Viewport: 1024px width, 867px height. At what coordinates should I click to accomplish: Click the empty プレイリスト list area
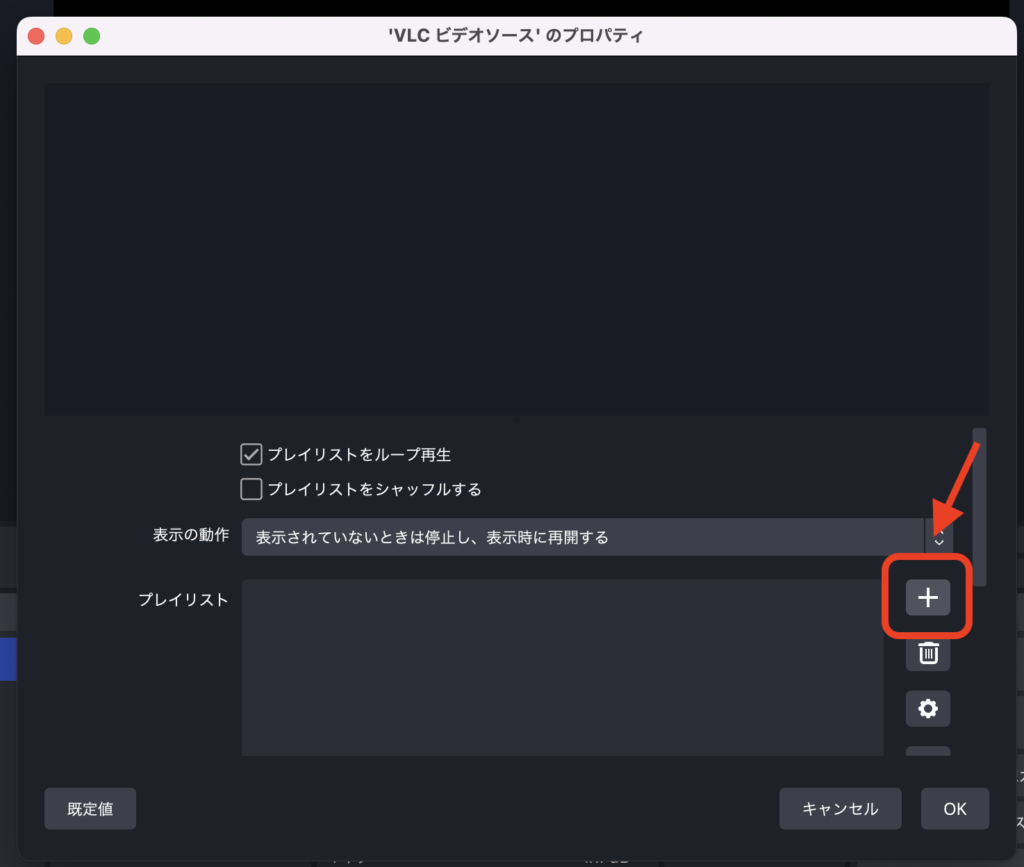click(562, 667)
